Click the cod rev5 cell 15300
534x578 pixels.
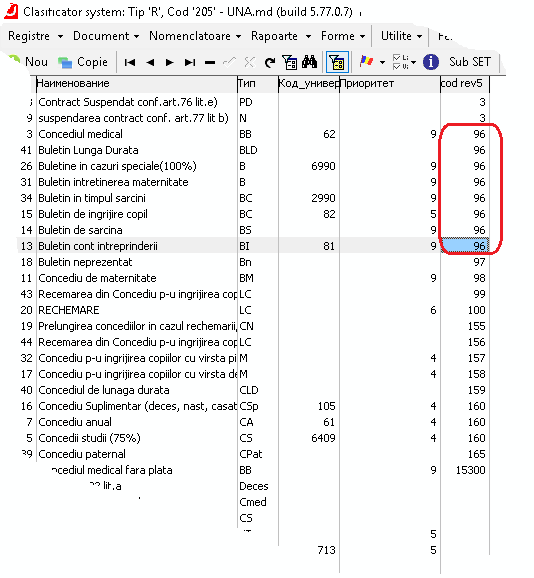click(x=465, y=470)
